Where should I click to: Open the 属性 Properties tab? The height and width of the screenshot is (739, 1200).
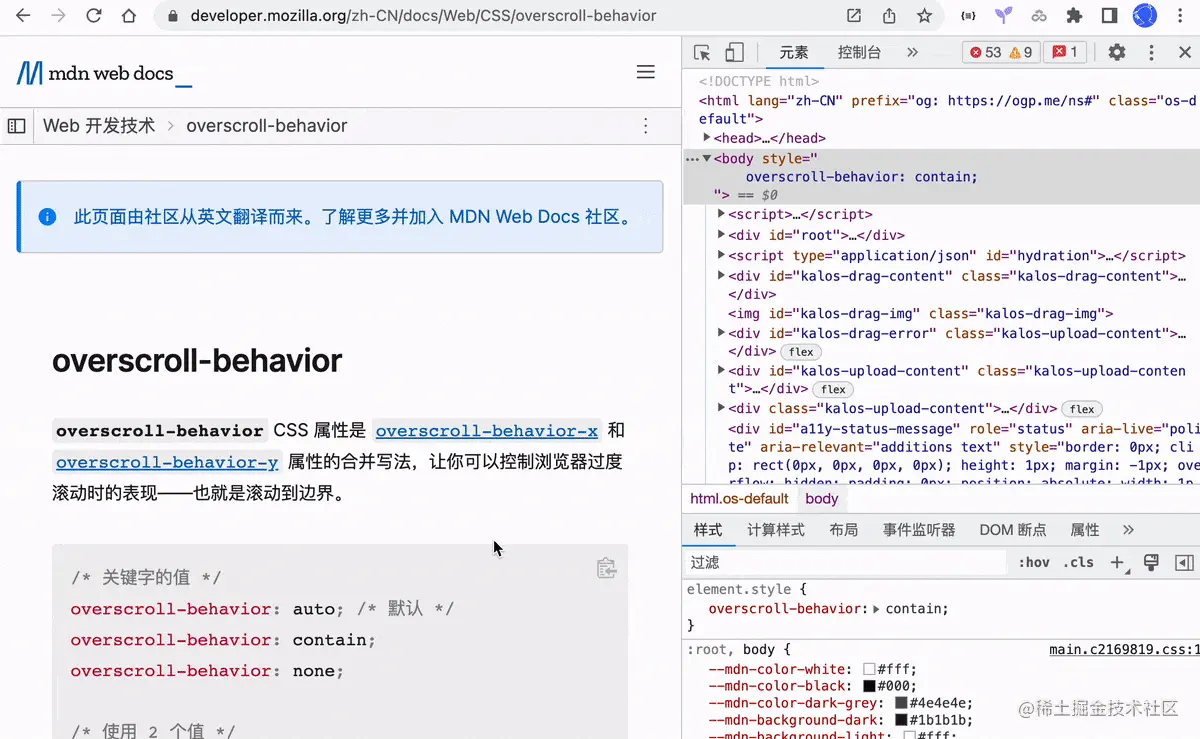coord(1085,530)
